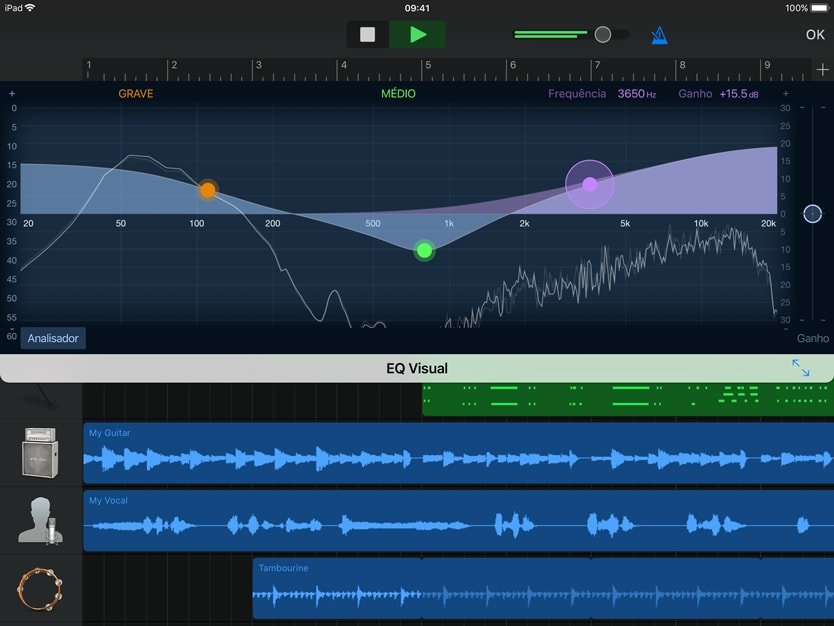Viewport: 834px width, 626px height.
Task: Stop playback with the square button
Action: [368, 35]
